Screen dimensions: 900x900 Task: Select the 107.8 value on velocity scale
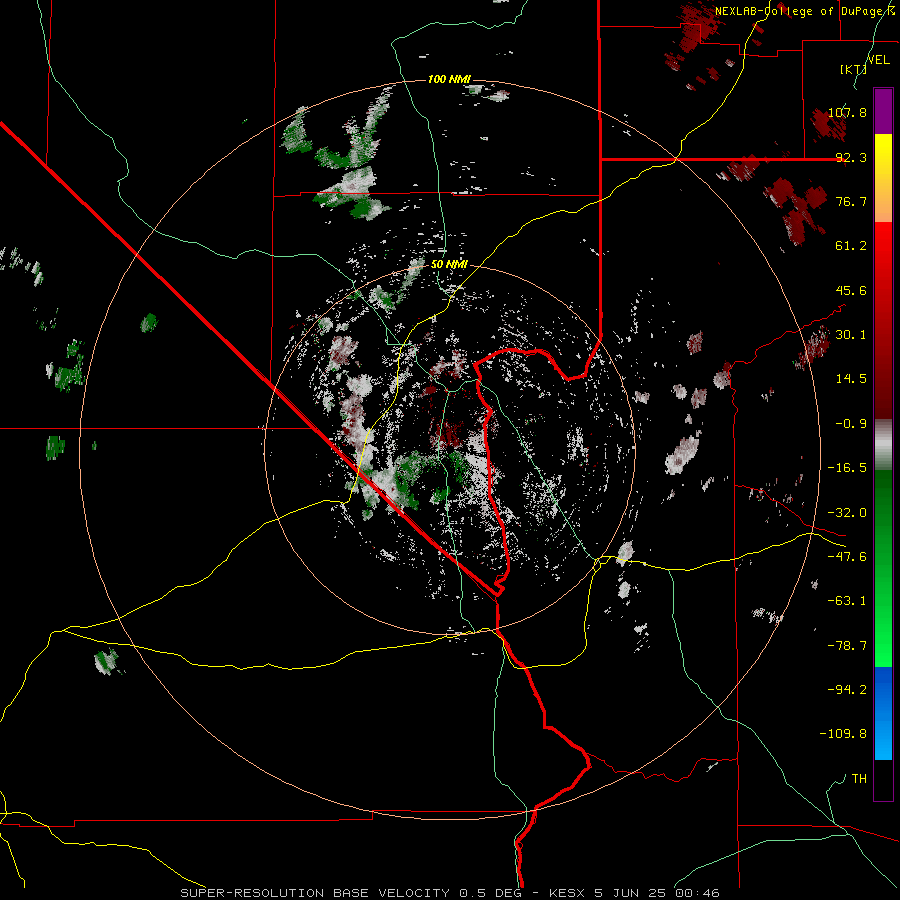pos(847,112)
